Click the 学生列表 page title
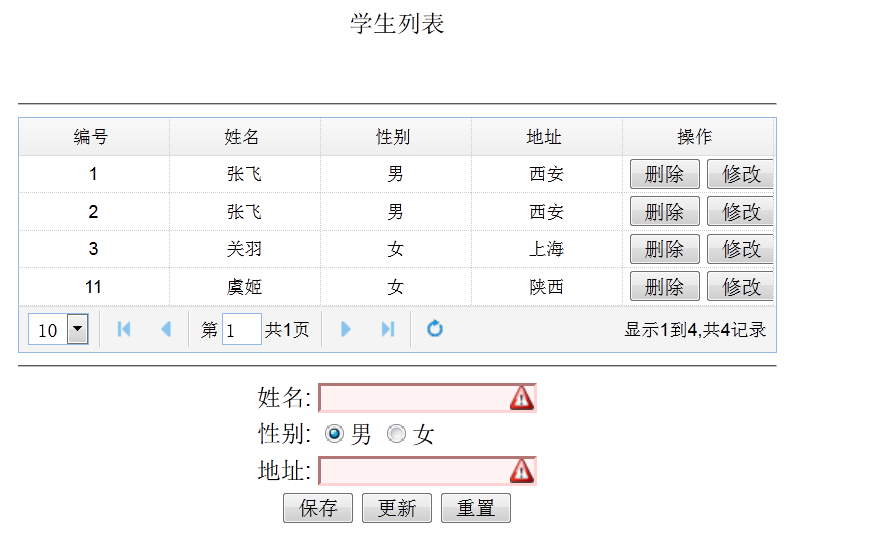Viewport: 883px width, 555px height. click(x=397, y=24)
